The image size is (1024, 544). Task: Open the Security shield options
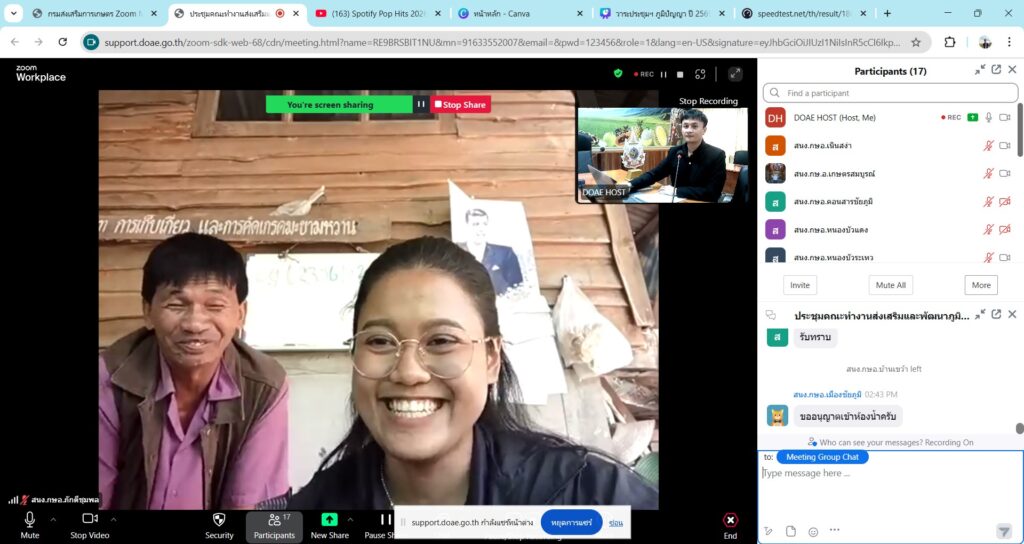pos(219,520)
